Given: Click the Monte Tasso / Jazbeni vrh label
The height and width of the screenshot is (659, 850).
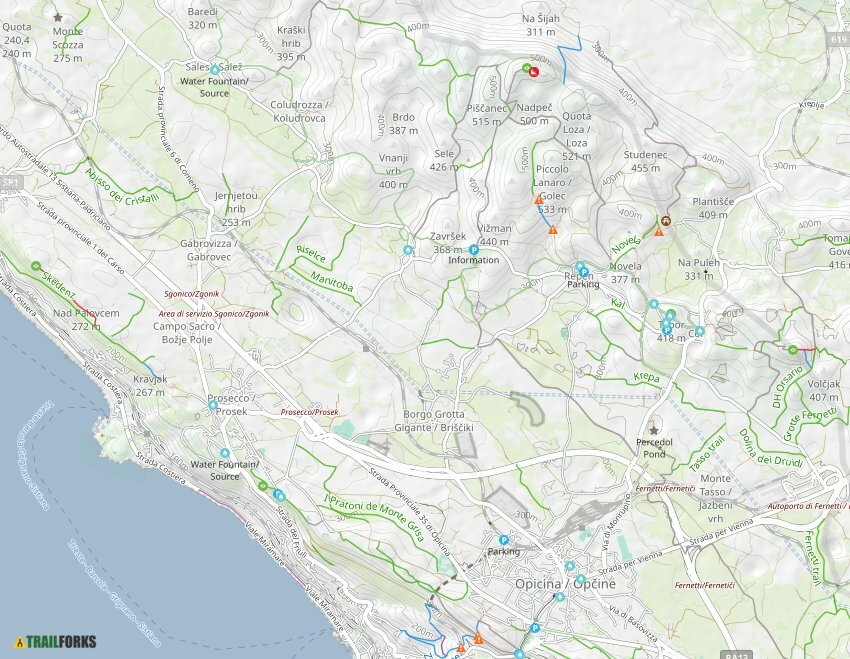Looking at the screenshot, I should (x=716, y=499).
